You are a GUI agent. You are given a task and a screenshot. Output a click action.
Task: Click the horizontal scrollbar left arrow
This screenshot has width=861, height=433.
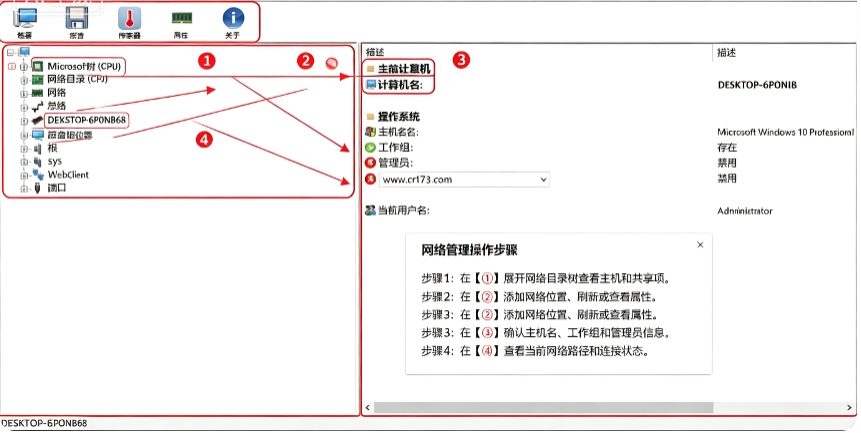[x=368, y=407]
